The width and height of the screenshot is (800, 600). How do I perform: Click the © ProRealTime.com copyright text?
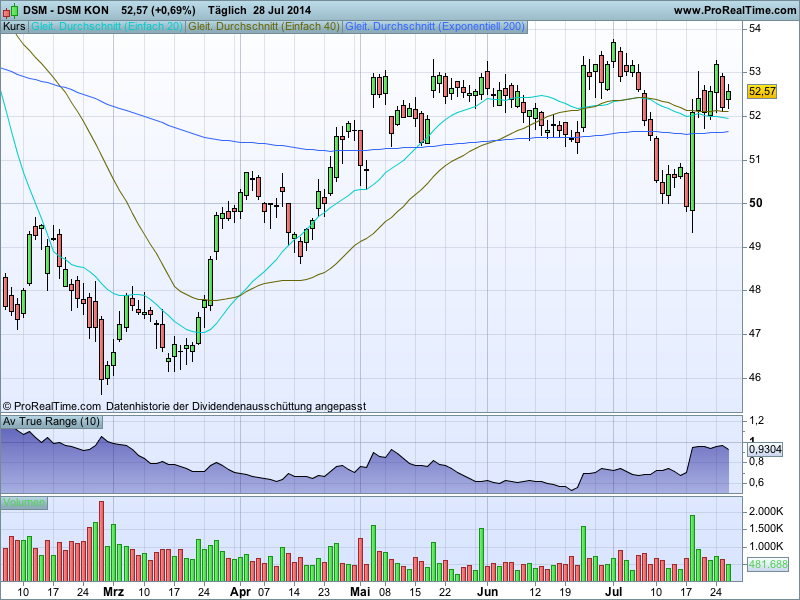52,407
